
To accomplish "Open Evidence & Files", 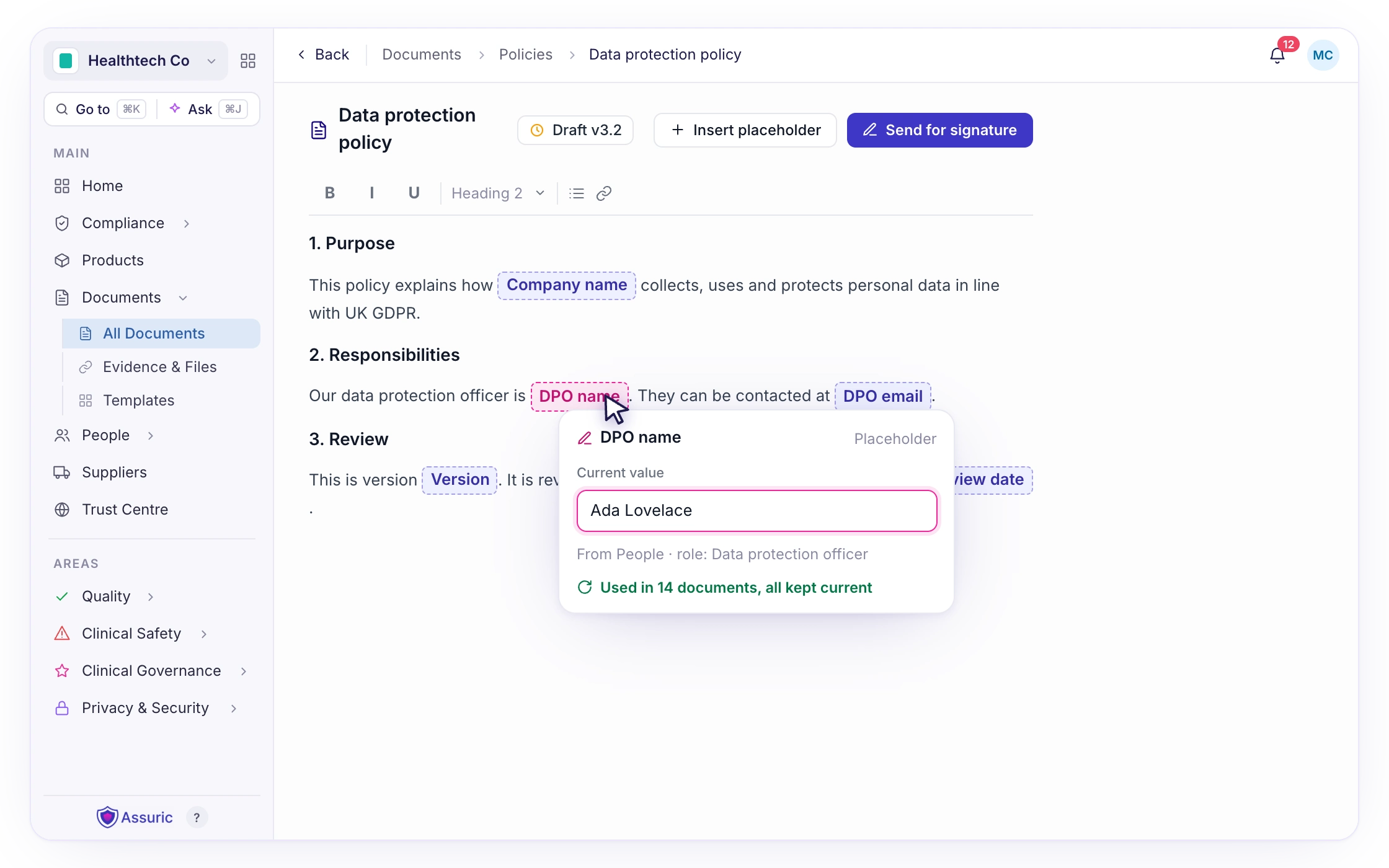I will 159,367.
